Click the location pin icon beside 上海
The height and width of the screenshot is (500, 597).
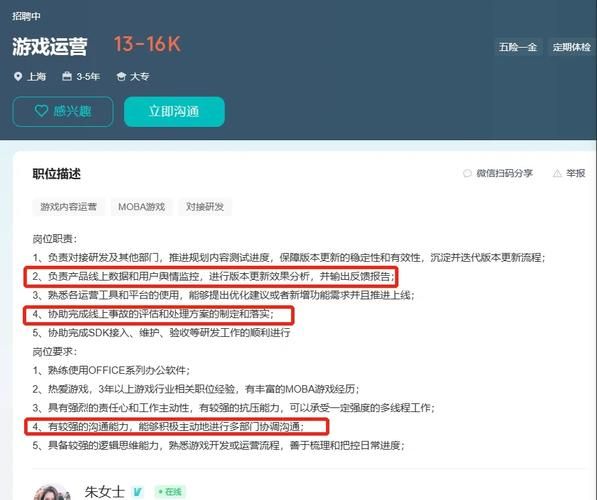(x=18, y=77)
